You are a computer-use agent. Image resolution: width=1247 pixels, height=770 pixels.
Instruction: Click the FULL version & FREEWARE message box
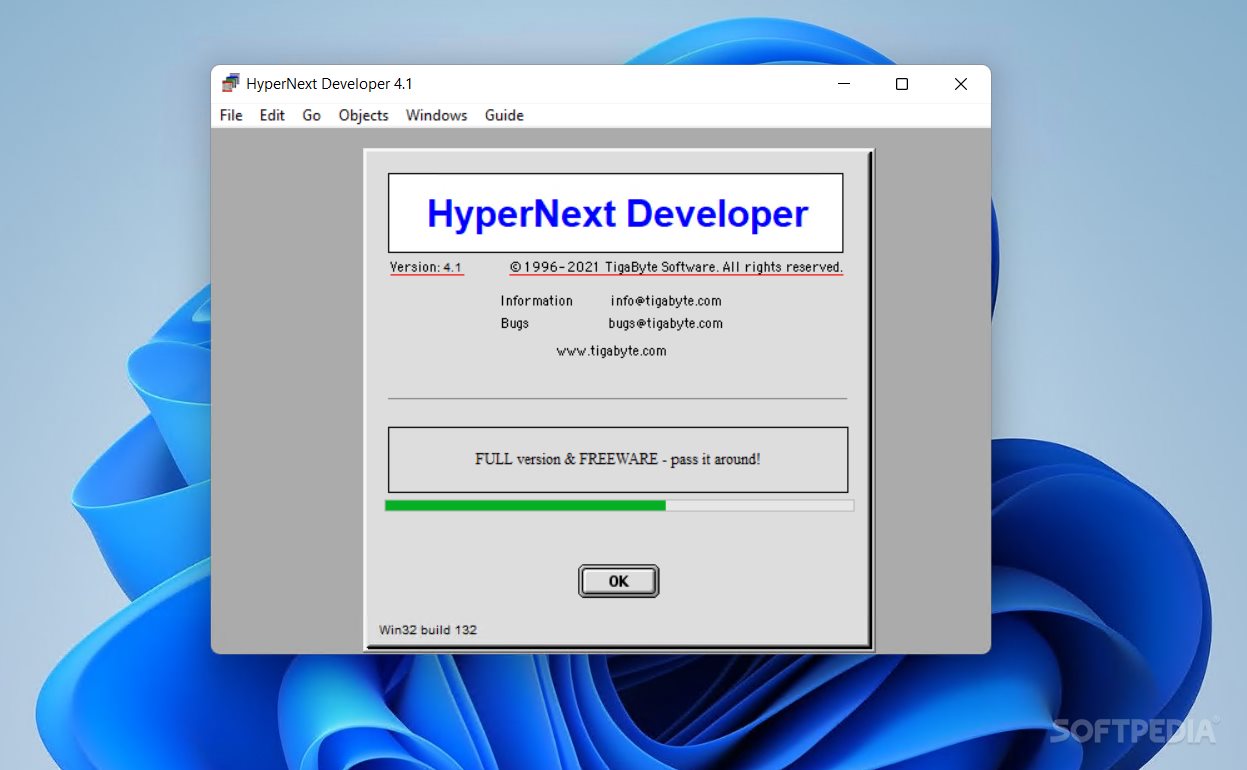[618, 460]
